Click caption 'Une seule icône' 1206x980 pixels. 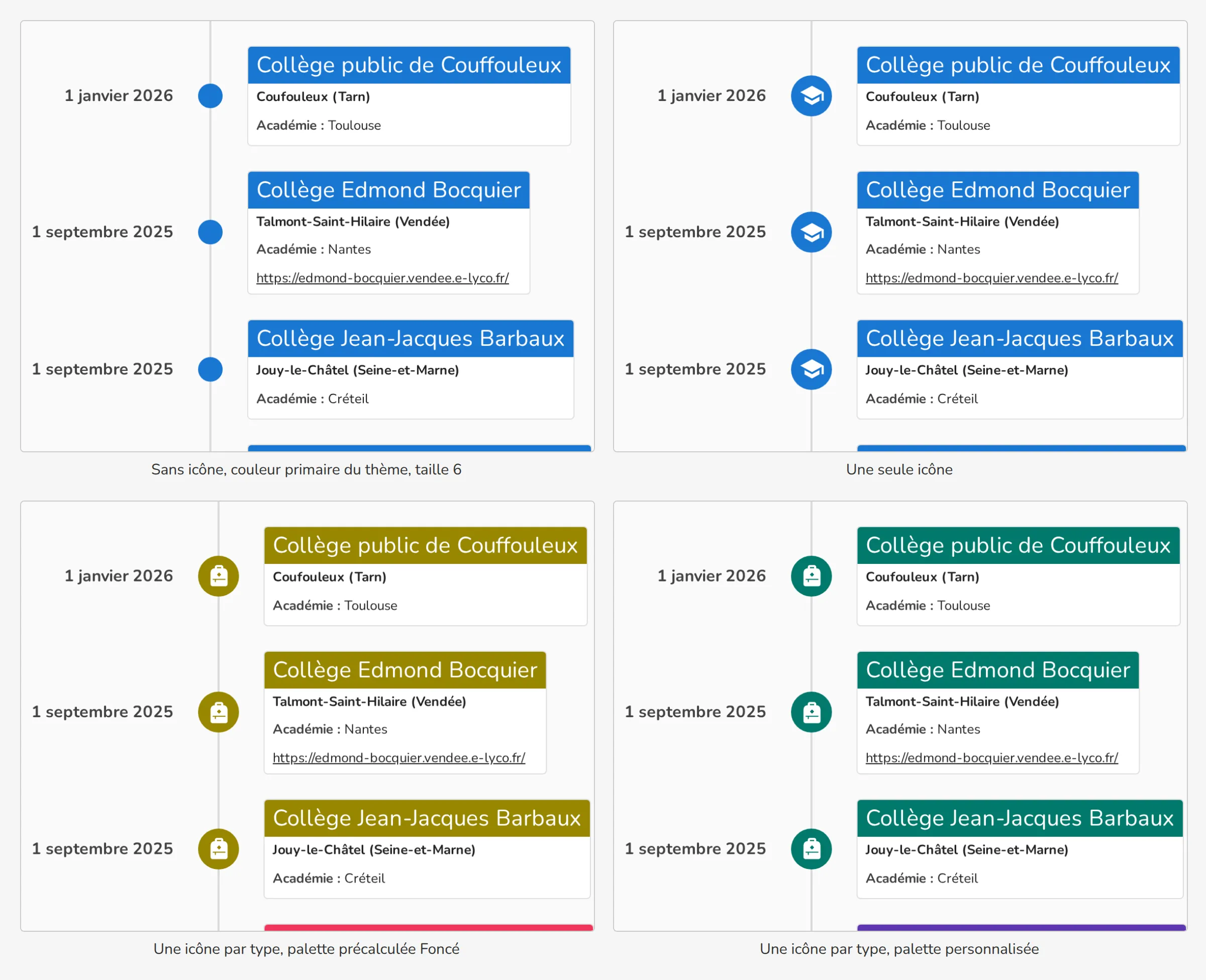coord(899,470)
